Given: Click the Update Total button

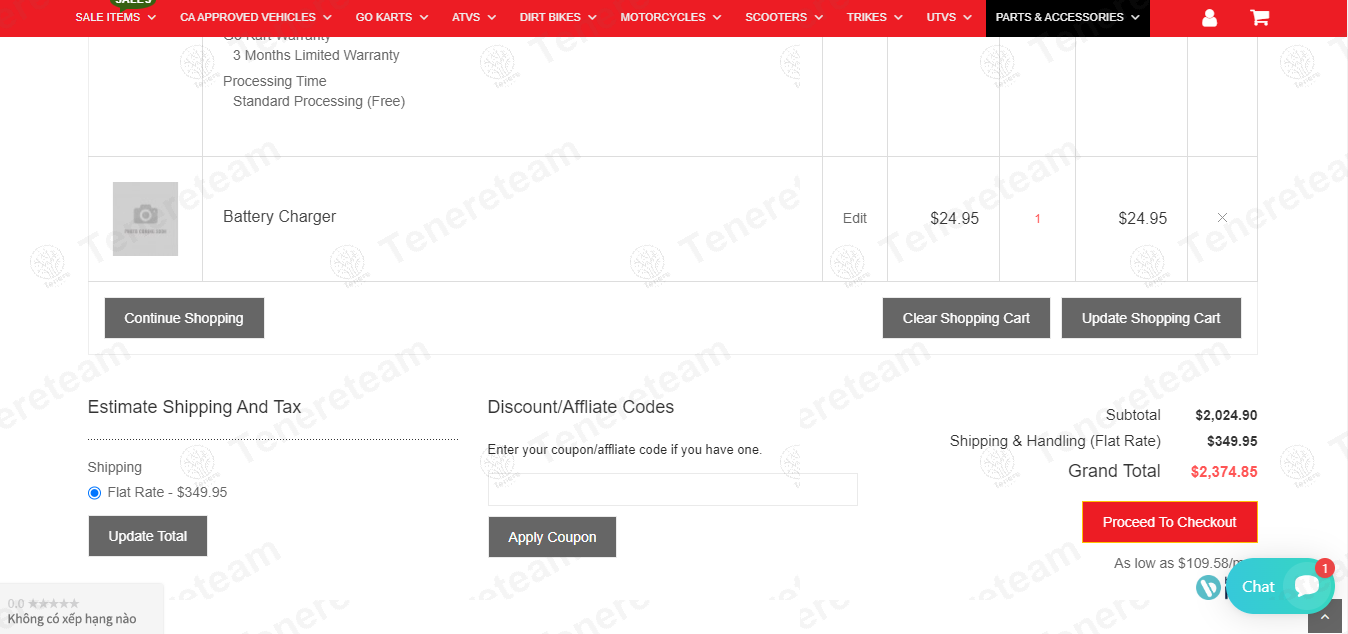Looking at the screenshot, I should pyautogui.click(x=148, y=536).
